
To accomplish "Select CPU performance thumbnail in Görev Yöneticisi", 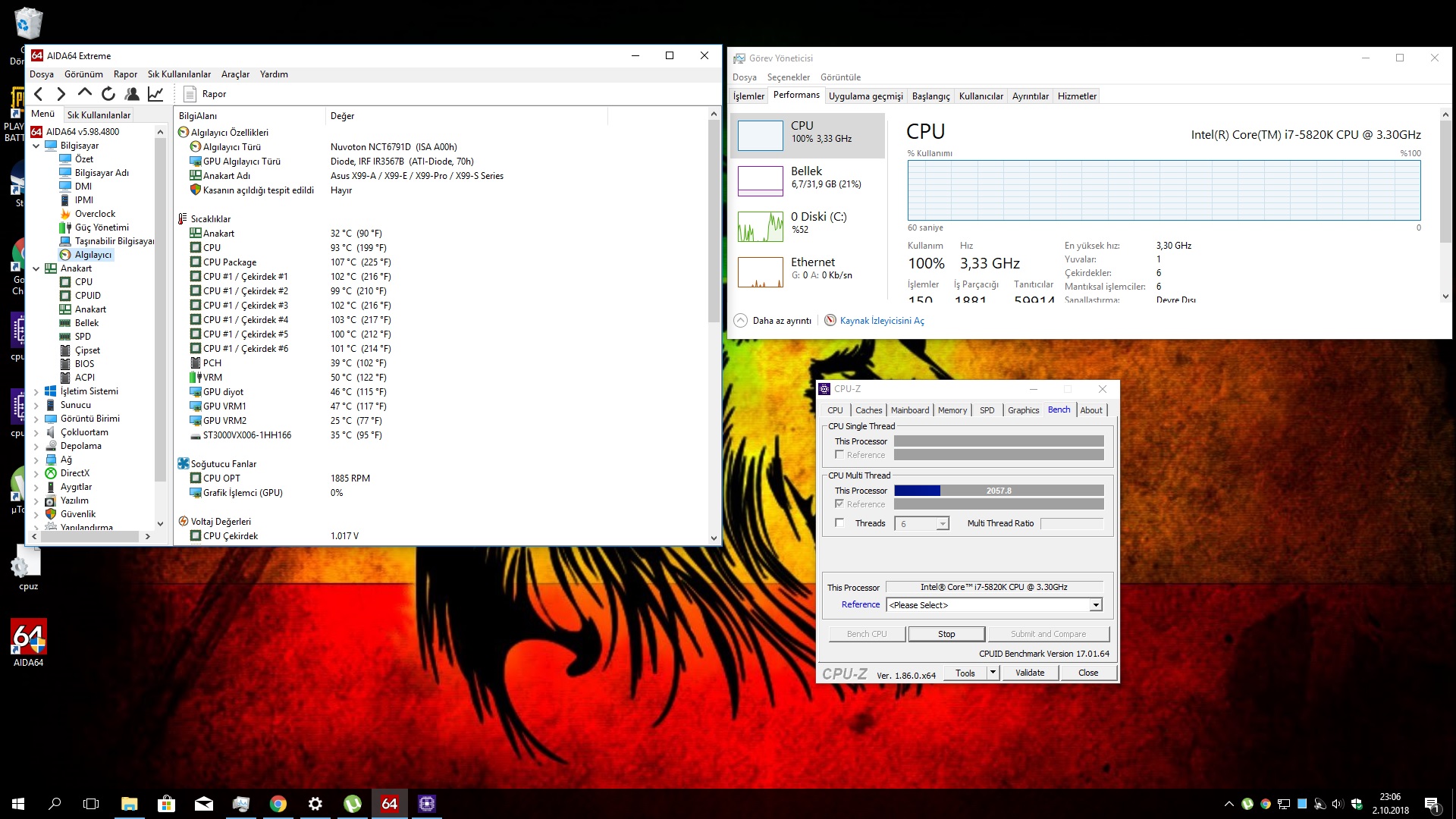I will point(808,136).
